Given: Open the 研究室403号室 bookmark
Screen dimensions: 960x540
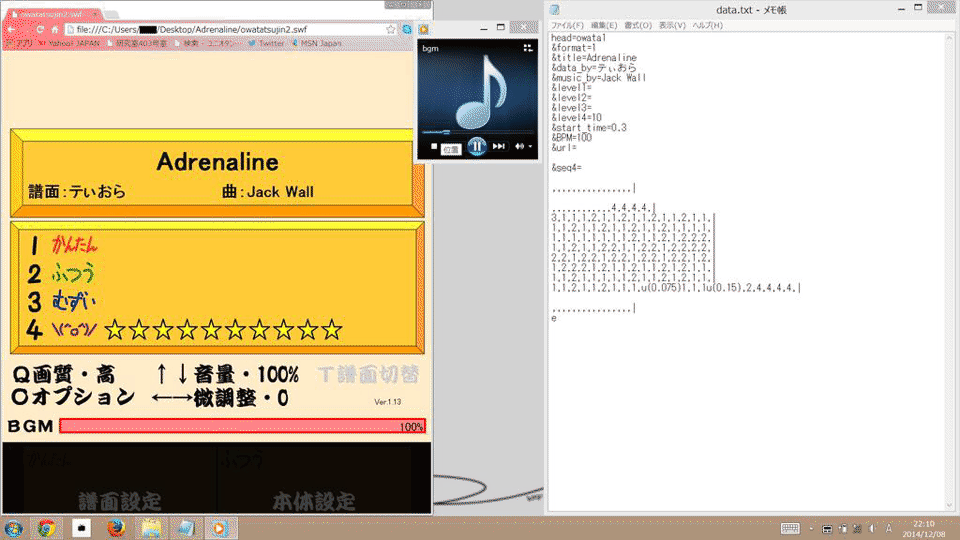Looking at the screenshot, I should (x=137, y=43).
